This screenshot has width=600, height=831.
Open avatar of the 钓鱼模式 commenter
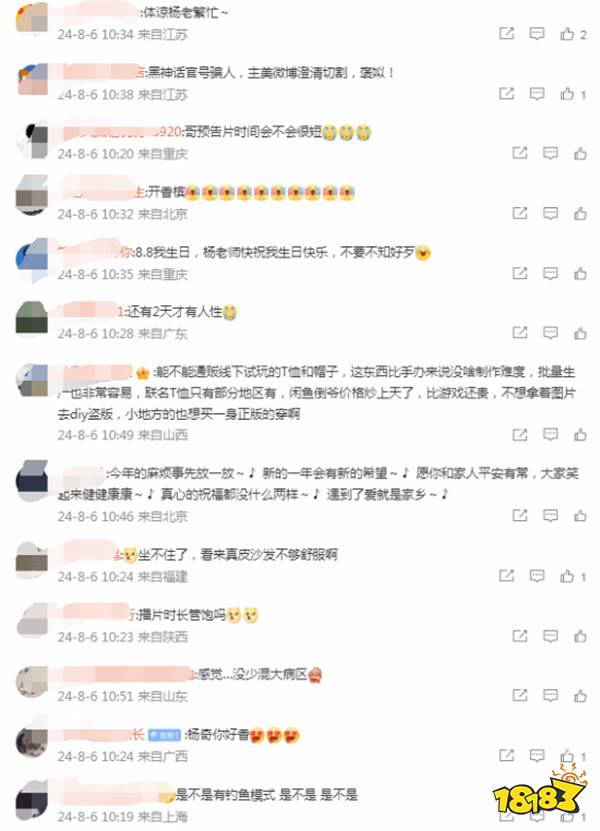coord(32,800)
